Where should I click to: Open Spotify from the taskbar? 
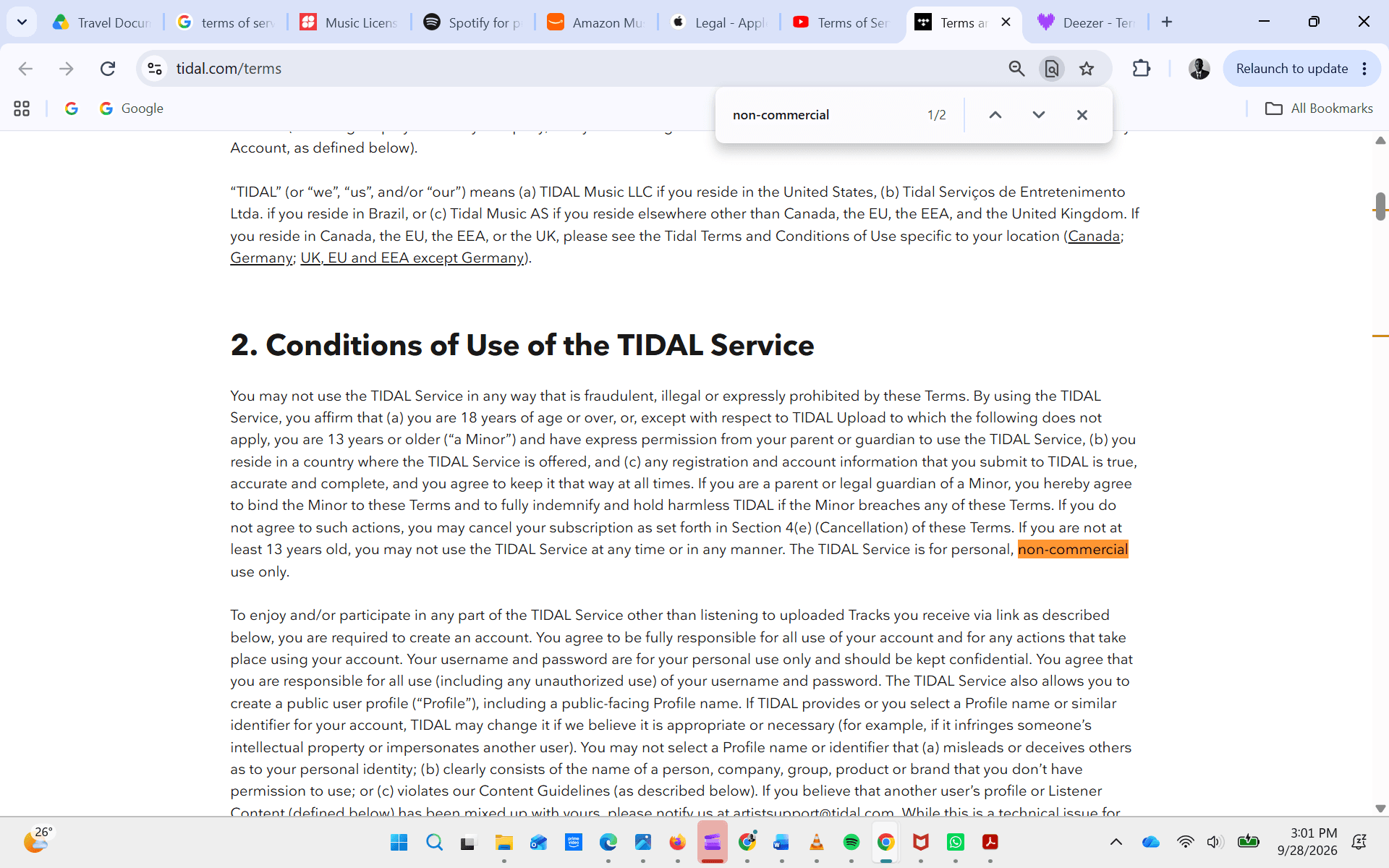851,843
